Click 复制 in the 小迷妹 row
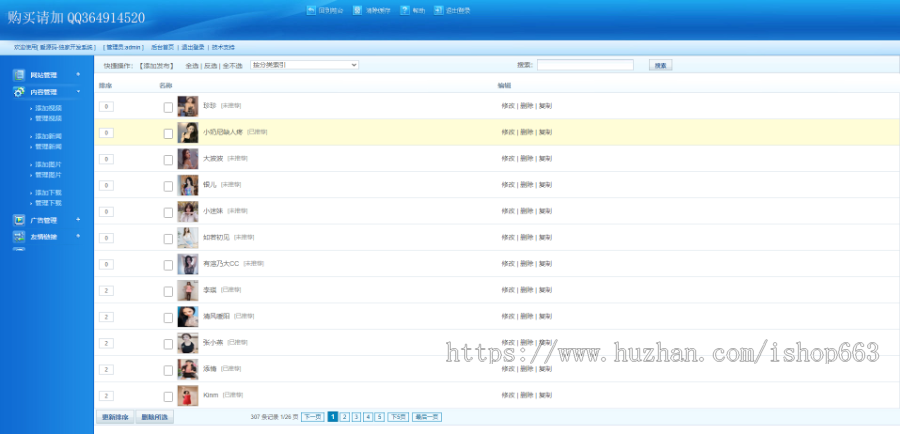Image resolution: width=900 pixels, height=434 pixels. coord(545,211)
